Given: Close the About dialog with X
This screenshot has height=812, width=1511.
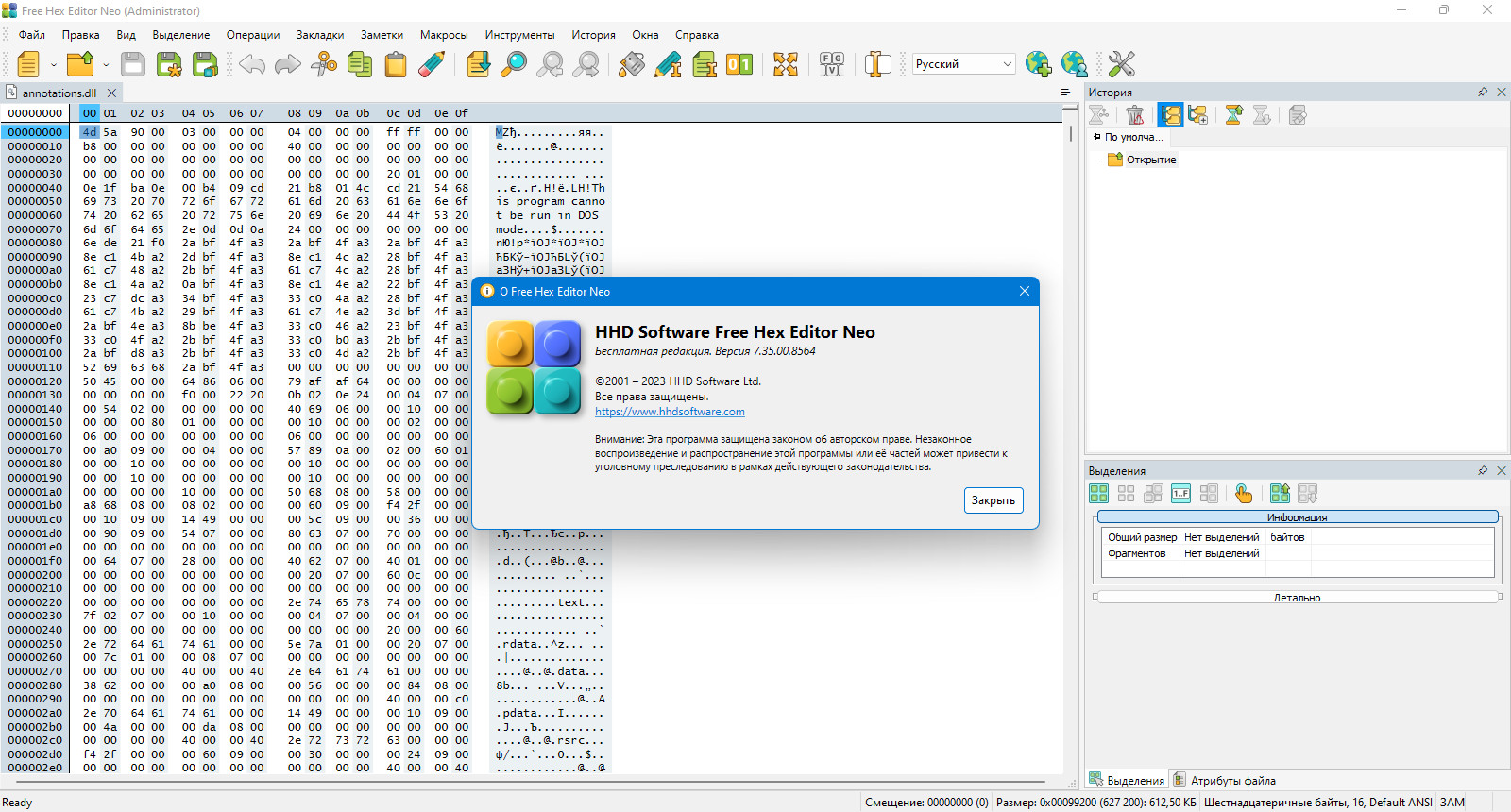Looking at the screenshot, I should 1024,291.
